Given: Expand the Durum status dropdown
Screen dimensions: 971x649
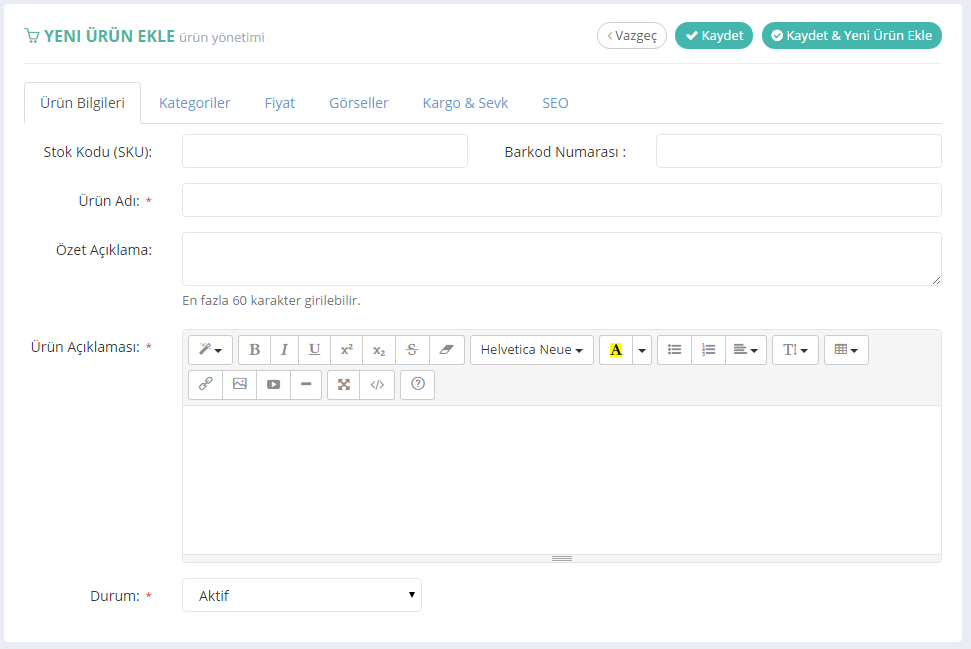Looking at the screenshot, I should [301, 595].
